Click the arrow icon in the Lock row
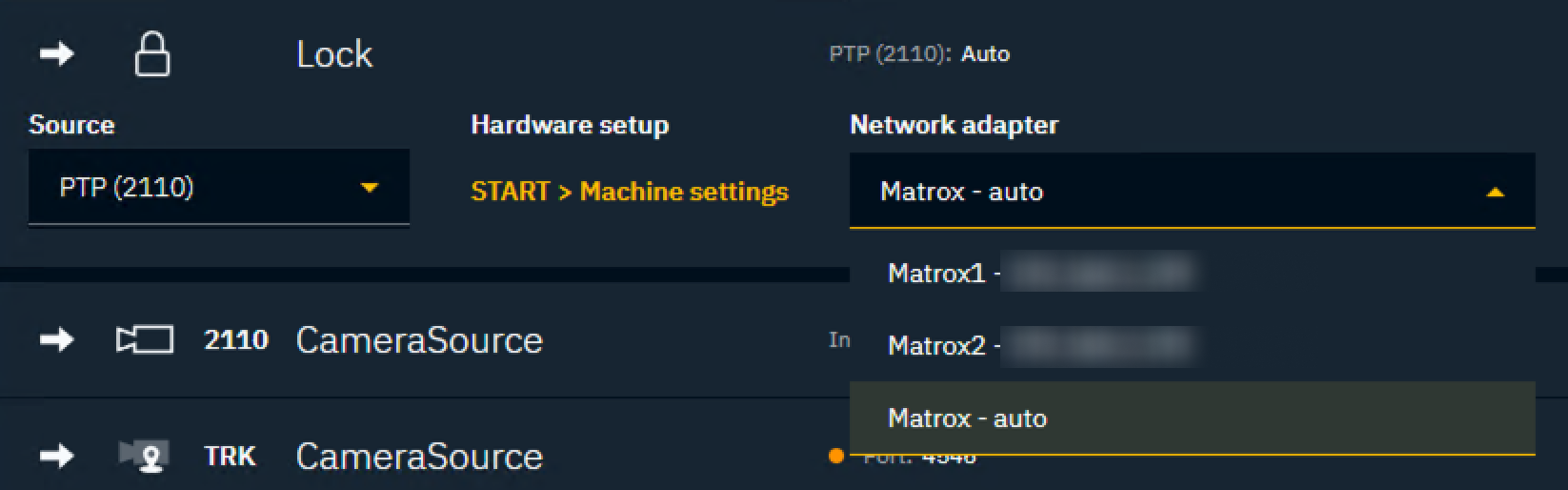This screenshot has width=1568, height=490. [x=56, y=54]
